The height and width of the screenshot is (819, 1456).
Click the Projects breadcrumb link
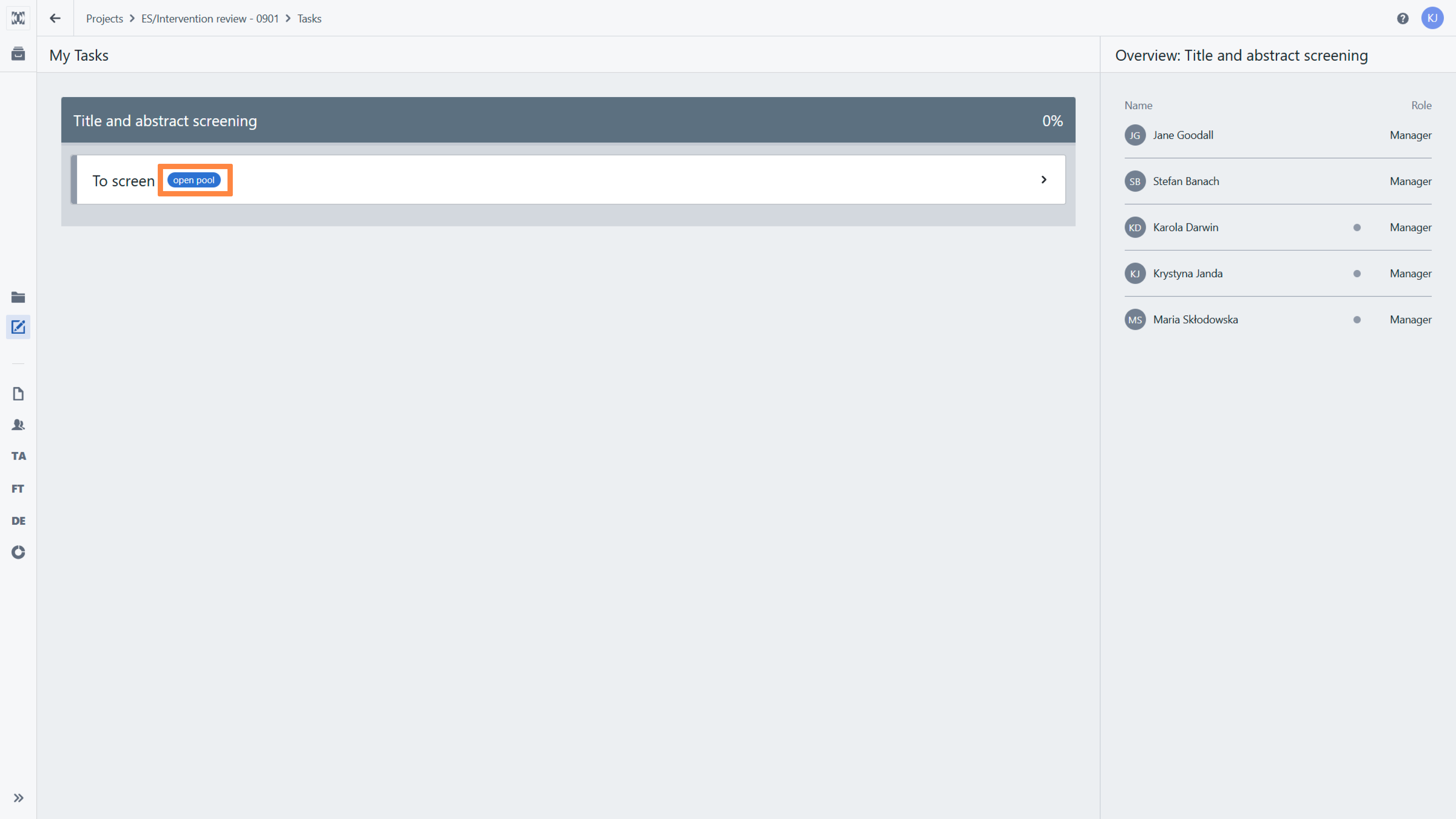[x=104, y=18]
